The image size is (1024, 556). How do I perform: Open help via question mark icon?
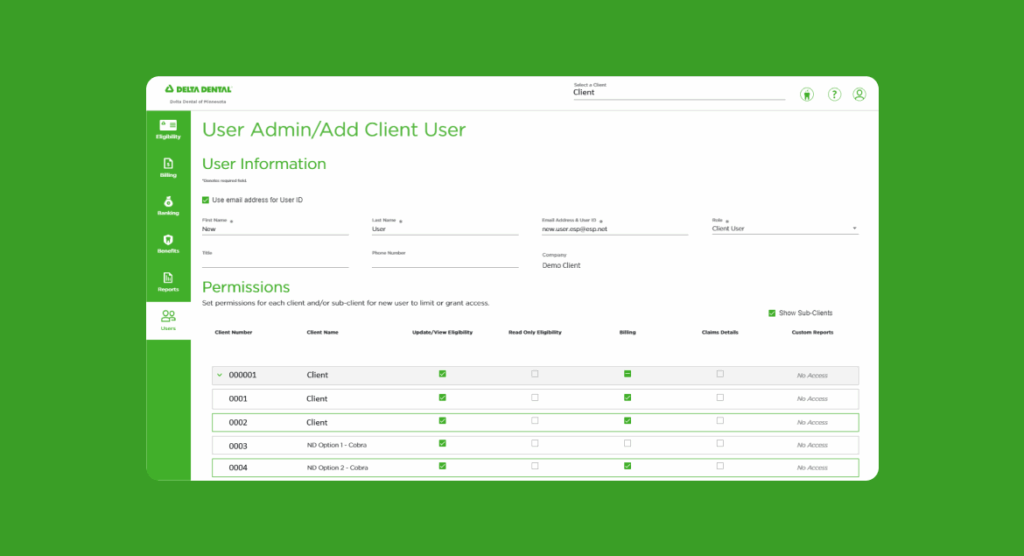(834, 95)
